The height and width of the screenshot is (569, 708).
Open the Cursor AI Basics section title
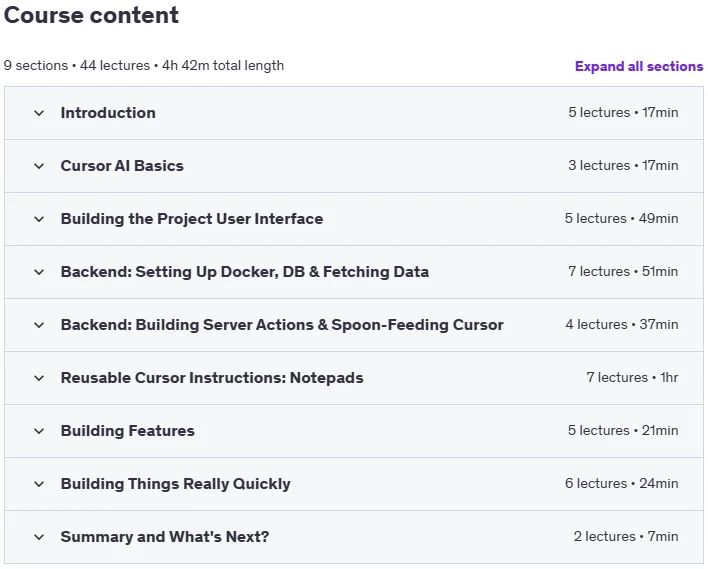pos(122,166)
